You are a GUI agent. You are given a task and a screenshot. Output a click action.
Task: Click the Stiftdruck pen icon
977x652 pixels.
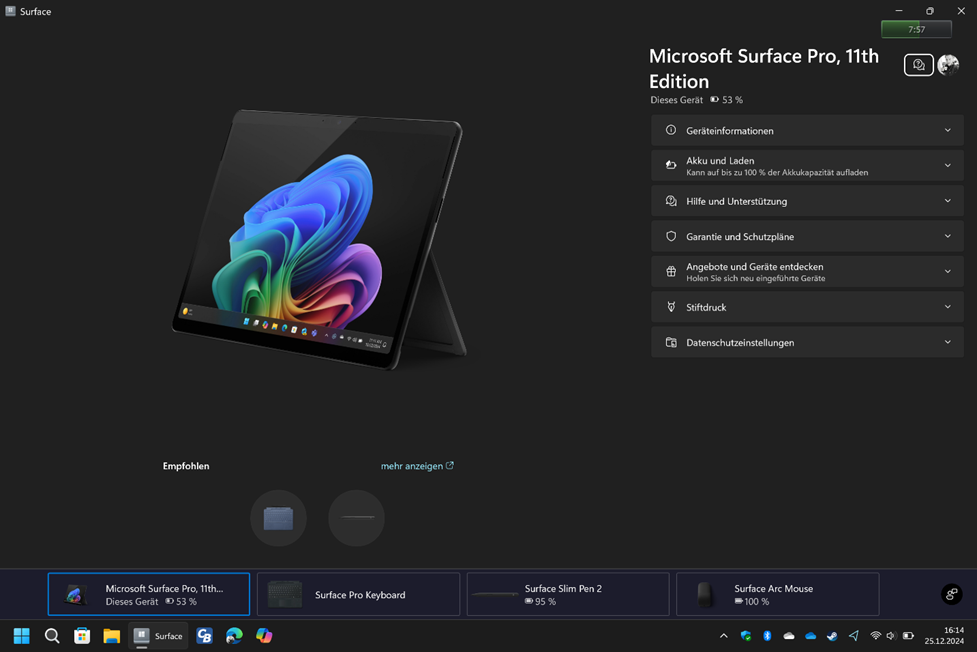tap(671, 307)
